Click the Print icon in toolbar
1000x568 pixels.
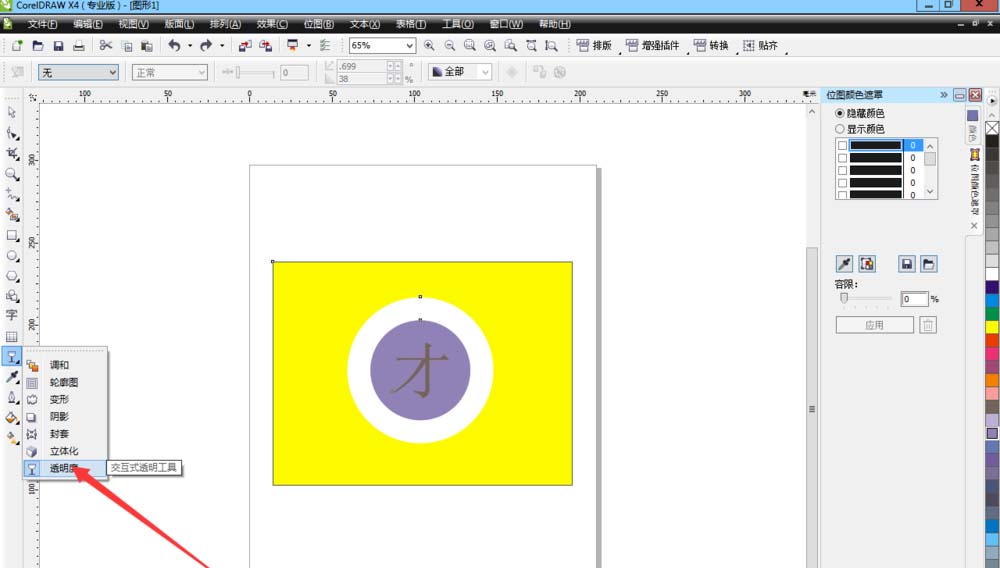click(x=78, y=46)
